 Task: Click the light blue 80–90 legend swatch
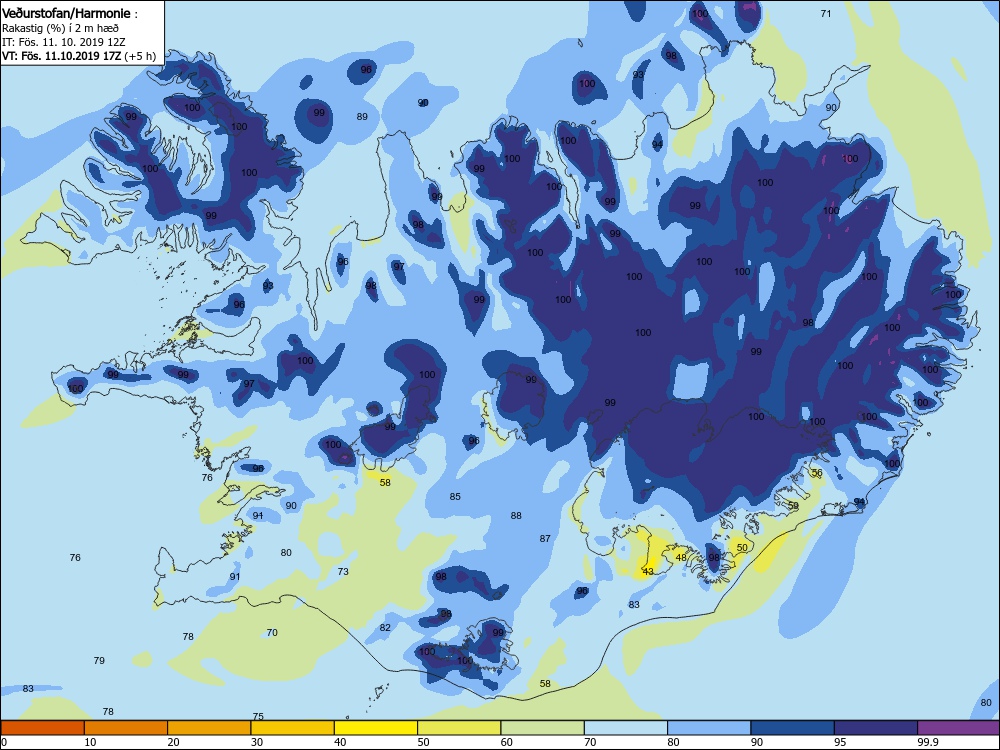tap(709, 728)
